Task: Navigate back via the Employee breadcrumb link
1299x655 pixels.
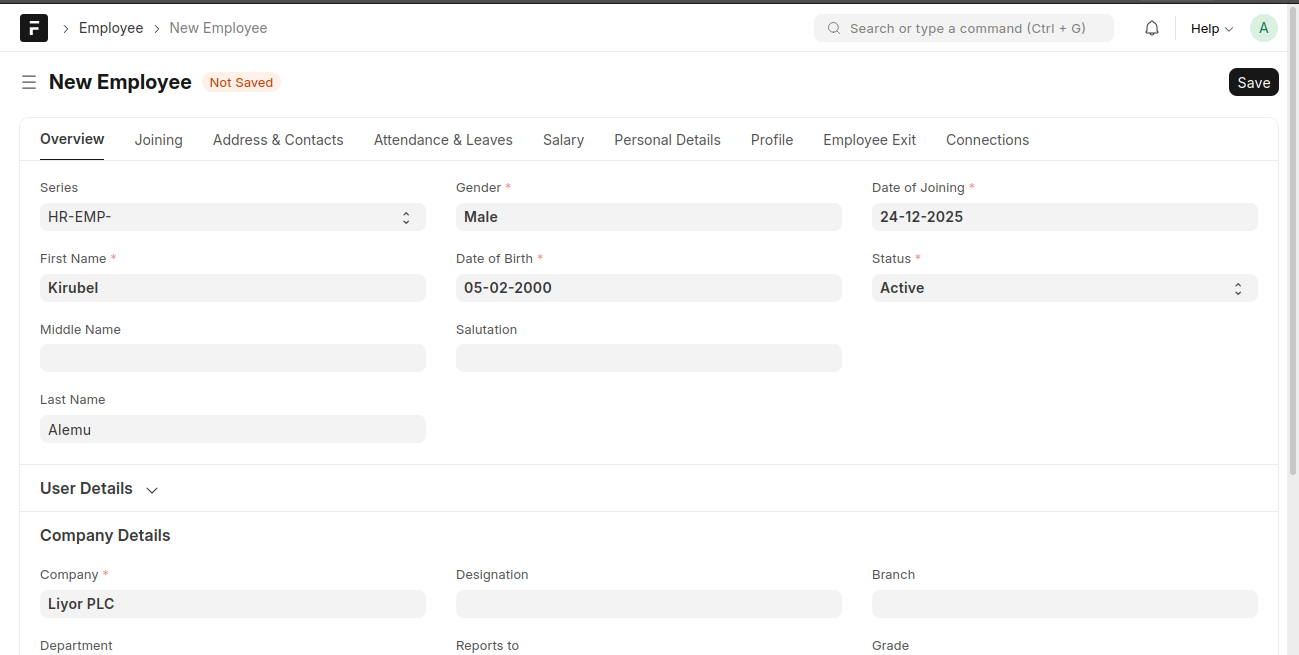Action: pyautogui.click(x=111, y=28)
